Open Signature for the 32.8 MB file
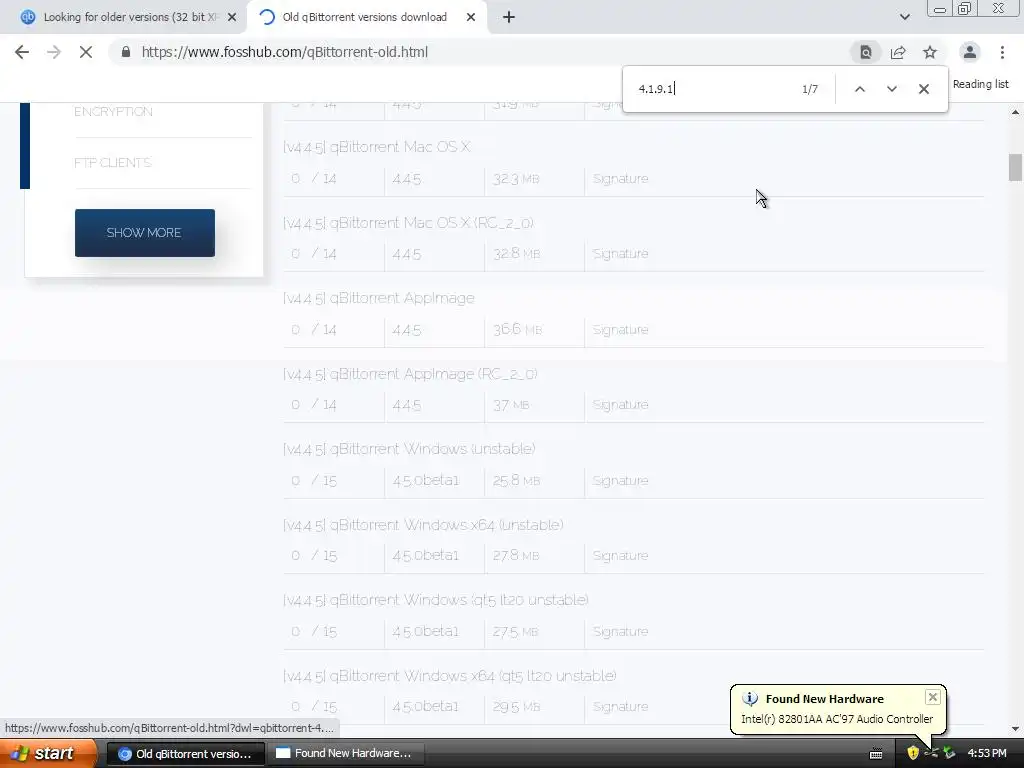Image resolution: width=1024 pixels, height=768 pixels. point(620,253)
